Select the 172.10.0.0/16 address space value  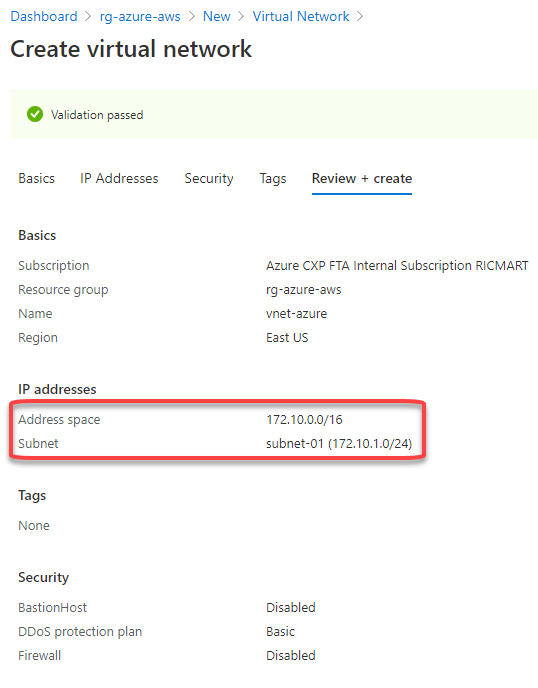coord(304,419)
